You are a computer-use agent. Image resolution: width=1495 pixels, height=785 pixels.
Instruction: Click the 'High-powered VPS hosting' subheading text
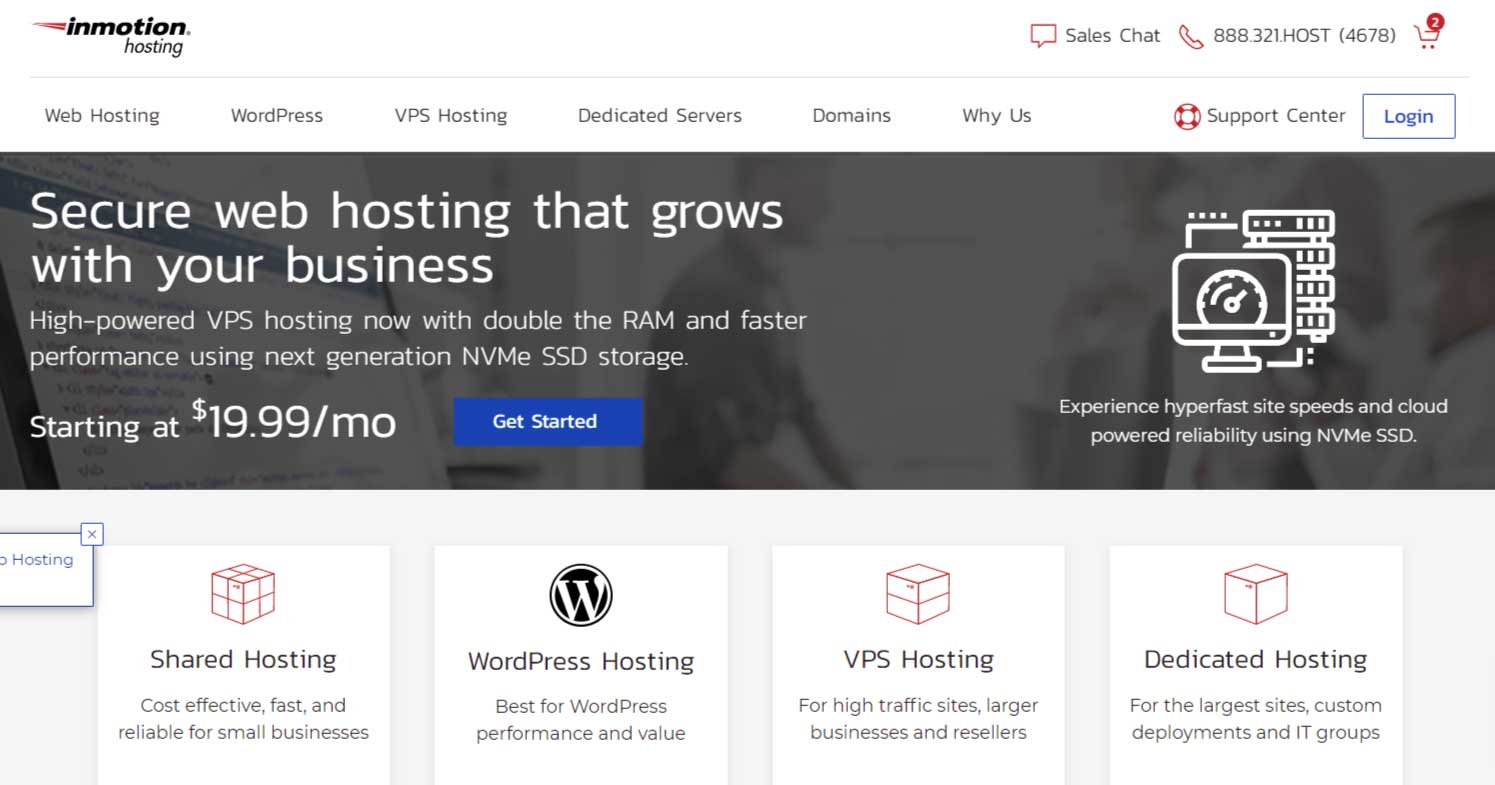[x=418, y=339]
